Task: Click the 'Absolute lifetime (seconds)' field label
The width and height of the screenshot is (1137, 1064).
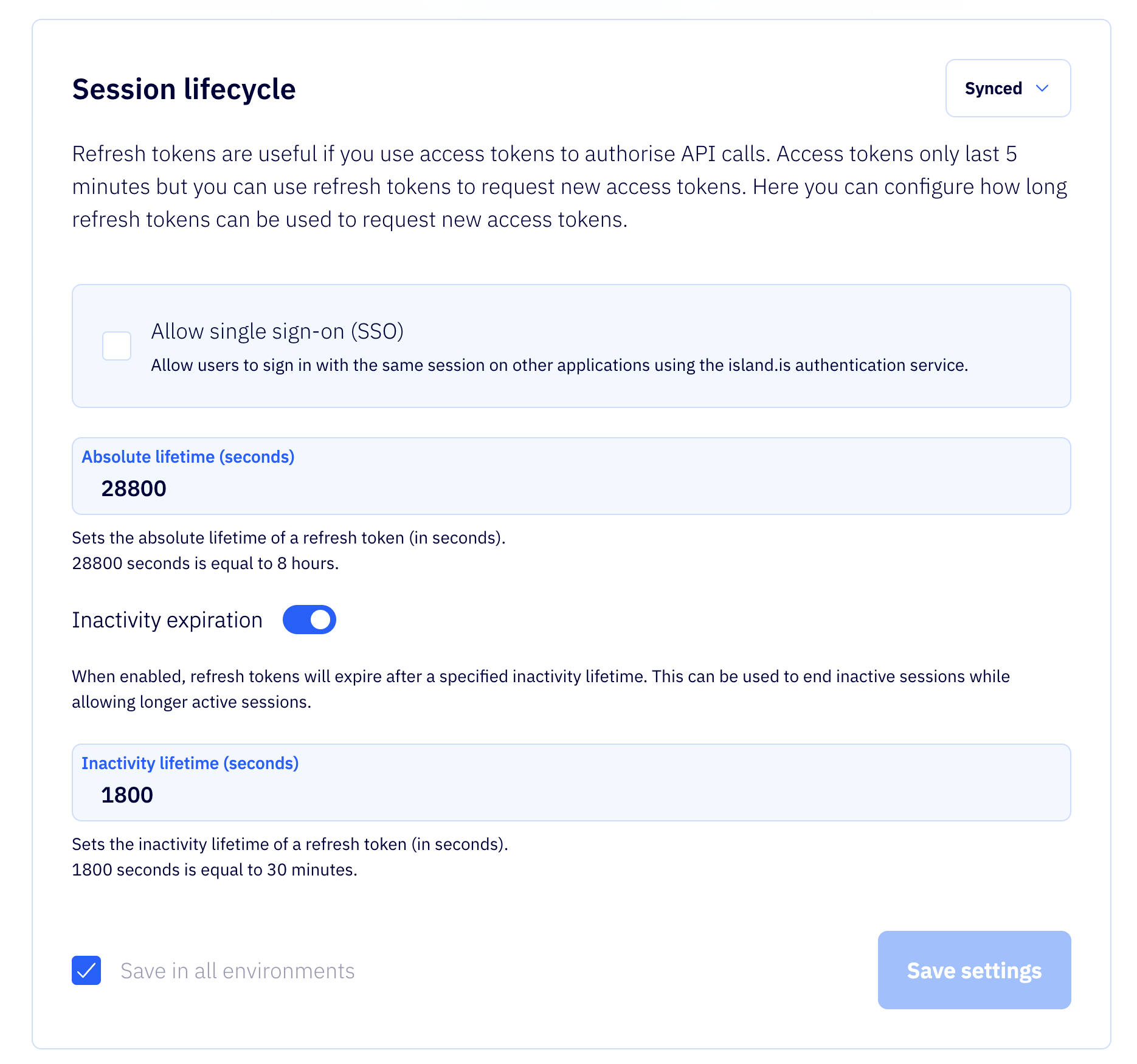Action: pyautogui.click(x=188, y=457)
